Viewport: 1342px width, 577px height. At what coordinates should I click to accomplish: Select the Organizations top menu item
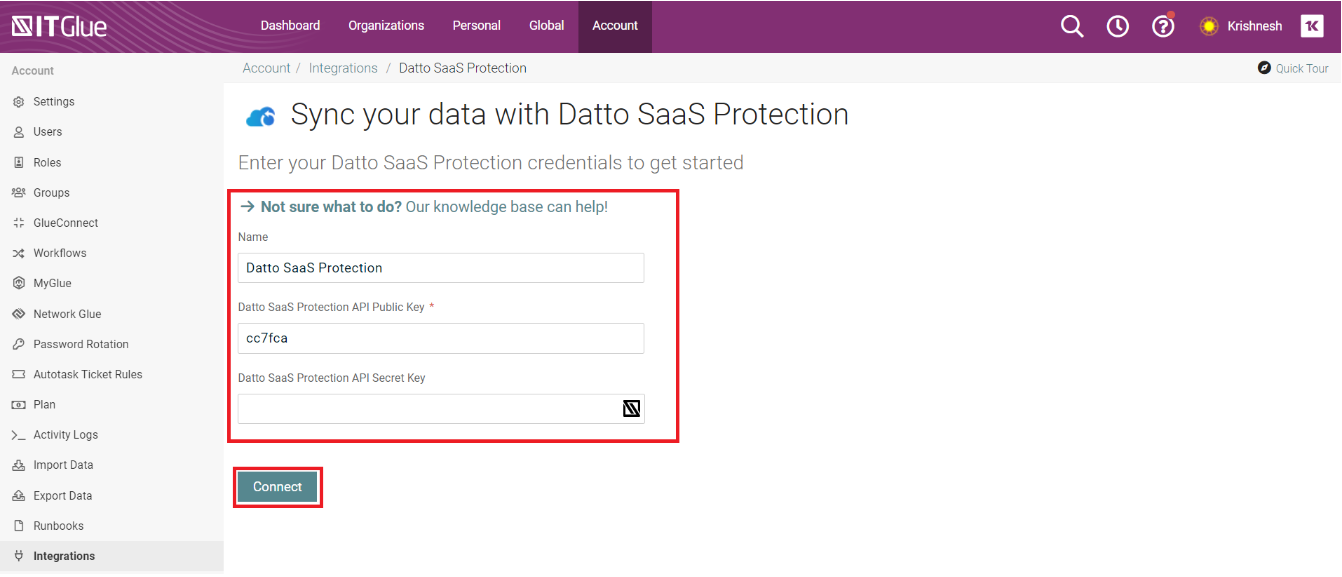pyautogui.click(x=386, y=26)
